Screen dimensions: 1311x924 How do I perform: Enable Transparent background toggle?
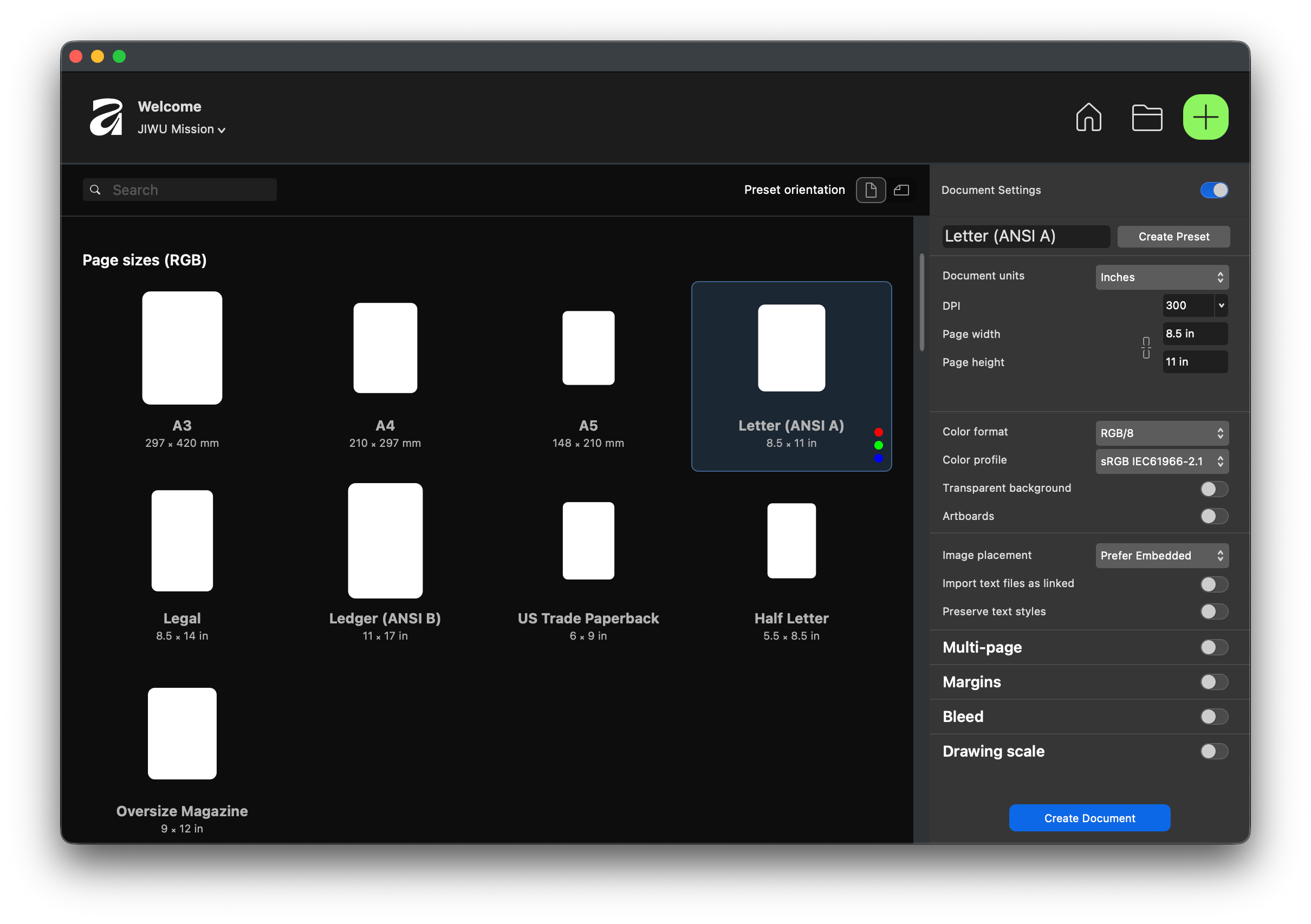[x=1213, y=489]
